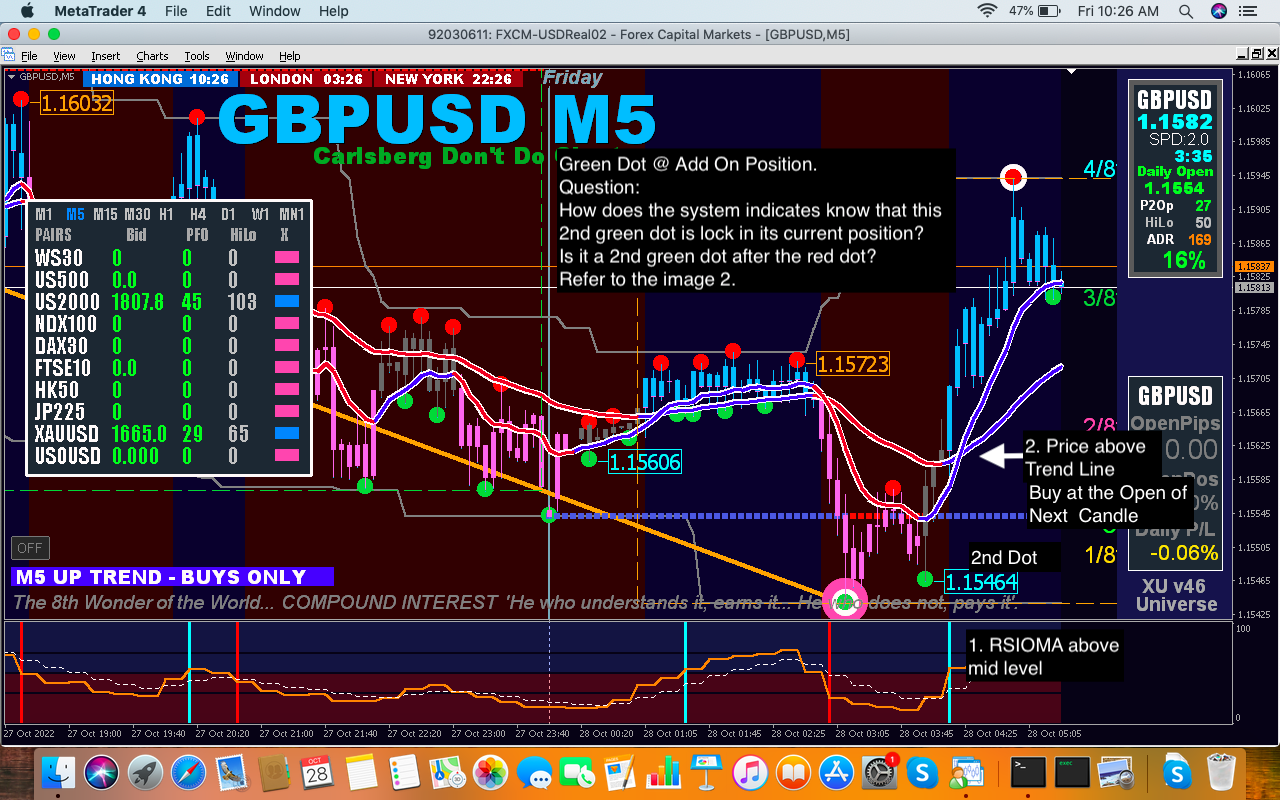
Task: Click the 1.16032 price label
Action: point(76,102)
